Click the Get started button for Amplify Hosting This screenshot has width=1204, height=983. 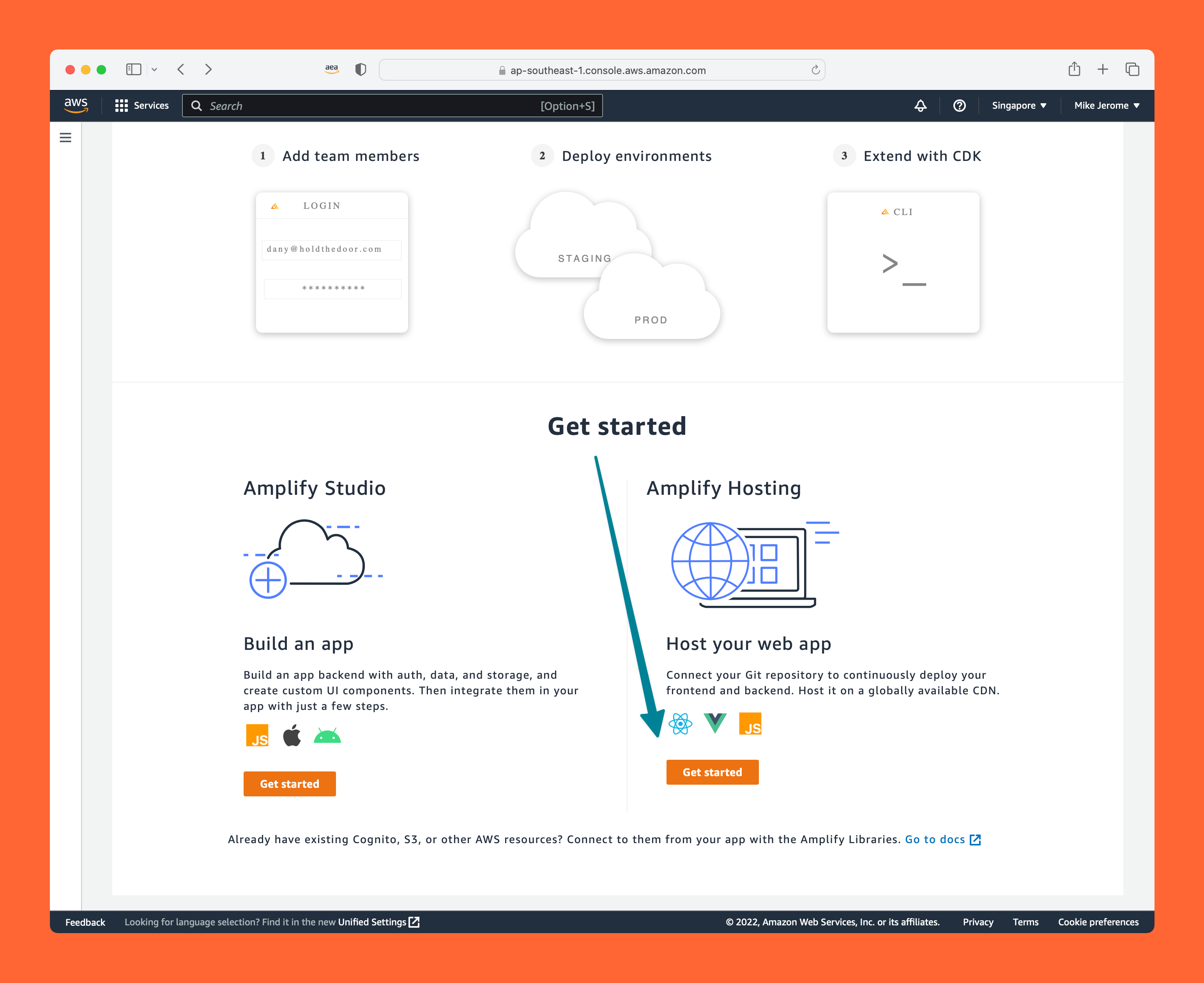[712, 772]
